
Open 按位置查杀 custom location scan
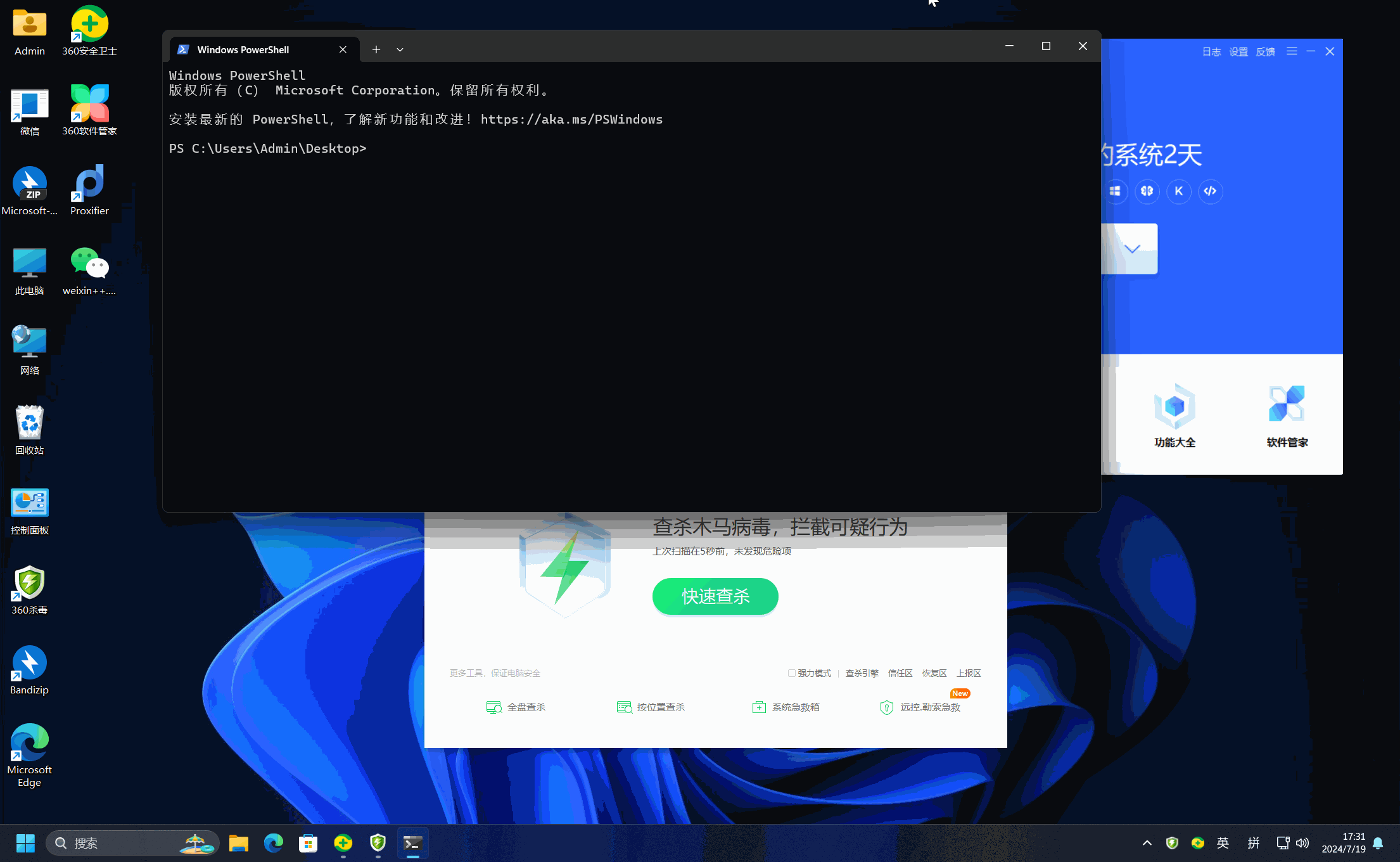pos(651,707)
